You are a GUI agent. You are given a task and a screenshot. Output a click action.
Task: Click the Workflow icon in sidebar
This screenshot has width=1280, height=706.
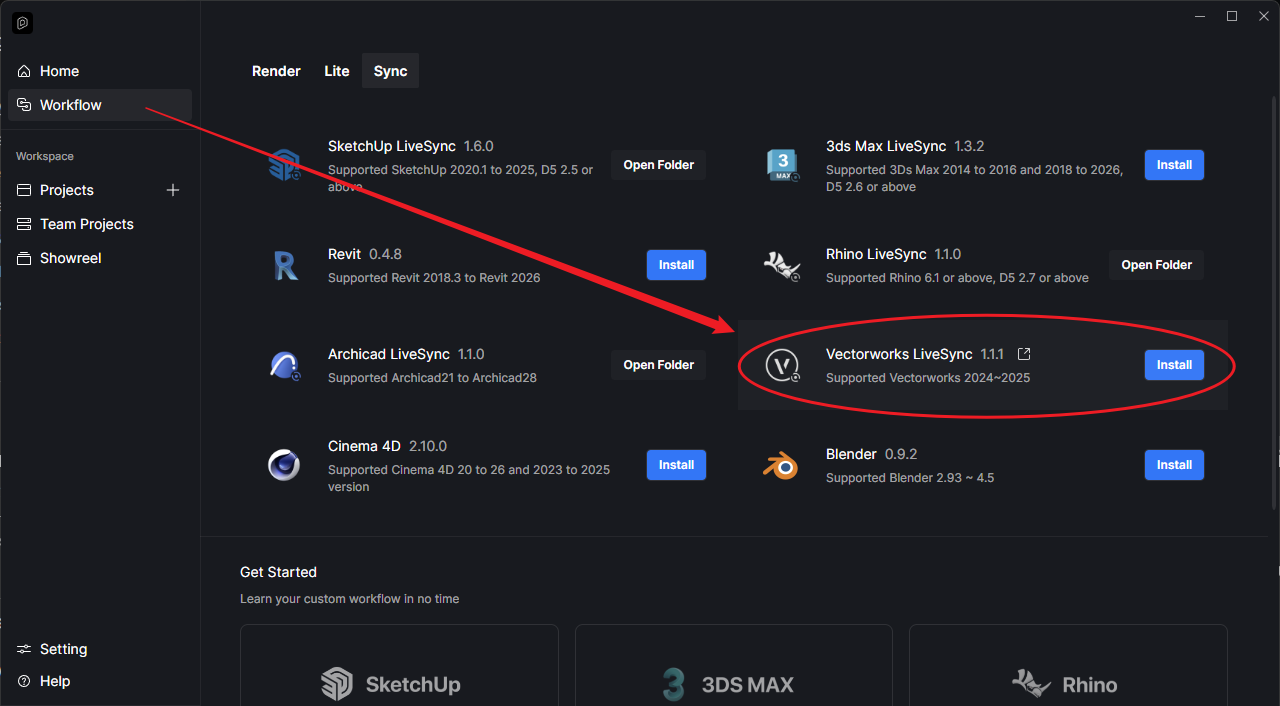coord(24,105)
